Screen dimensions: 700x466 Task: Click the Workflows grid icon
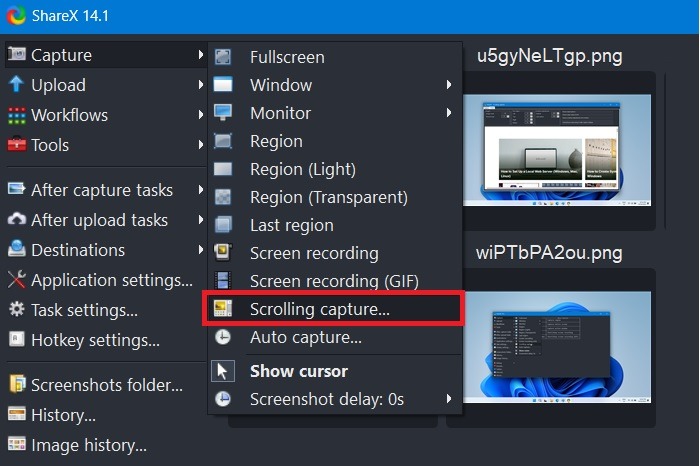pos(17,115)
